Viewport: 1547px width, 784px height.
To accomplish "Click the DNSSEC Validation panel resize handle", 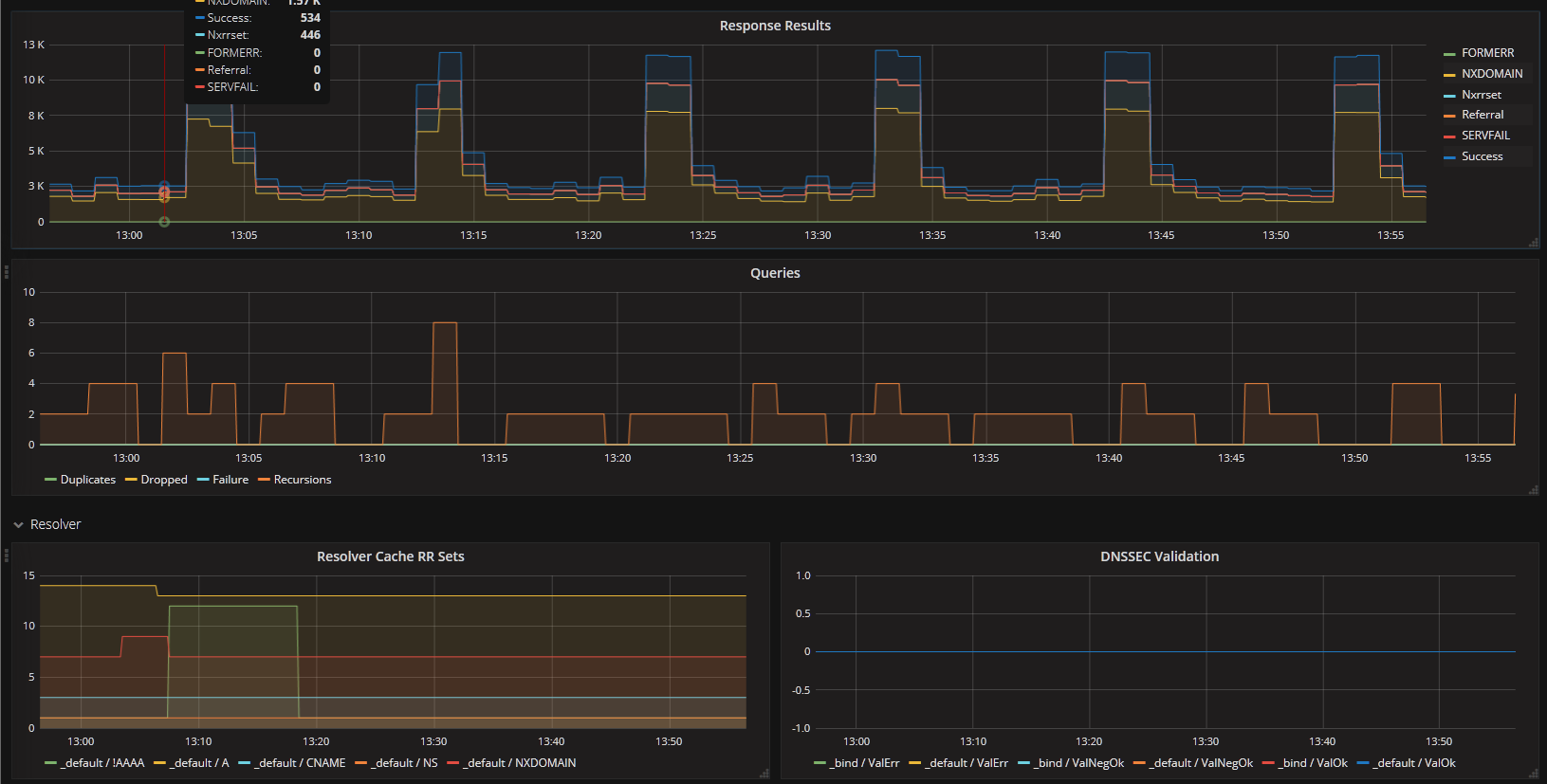I will coord(1534,774).
